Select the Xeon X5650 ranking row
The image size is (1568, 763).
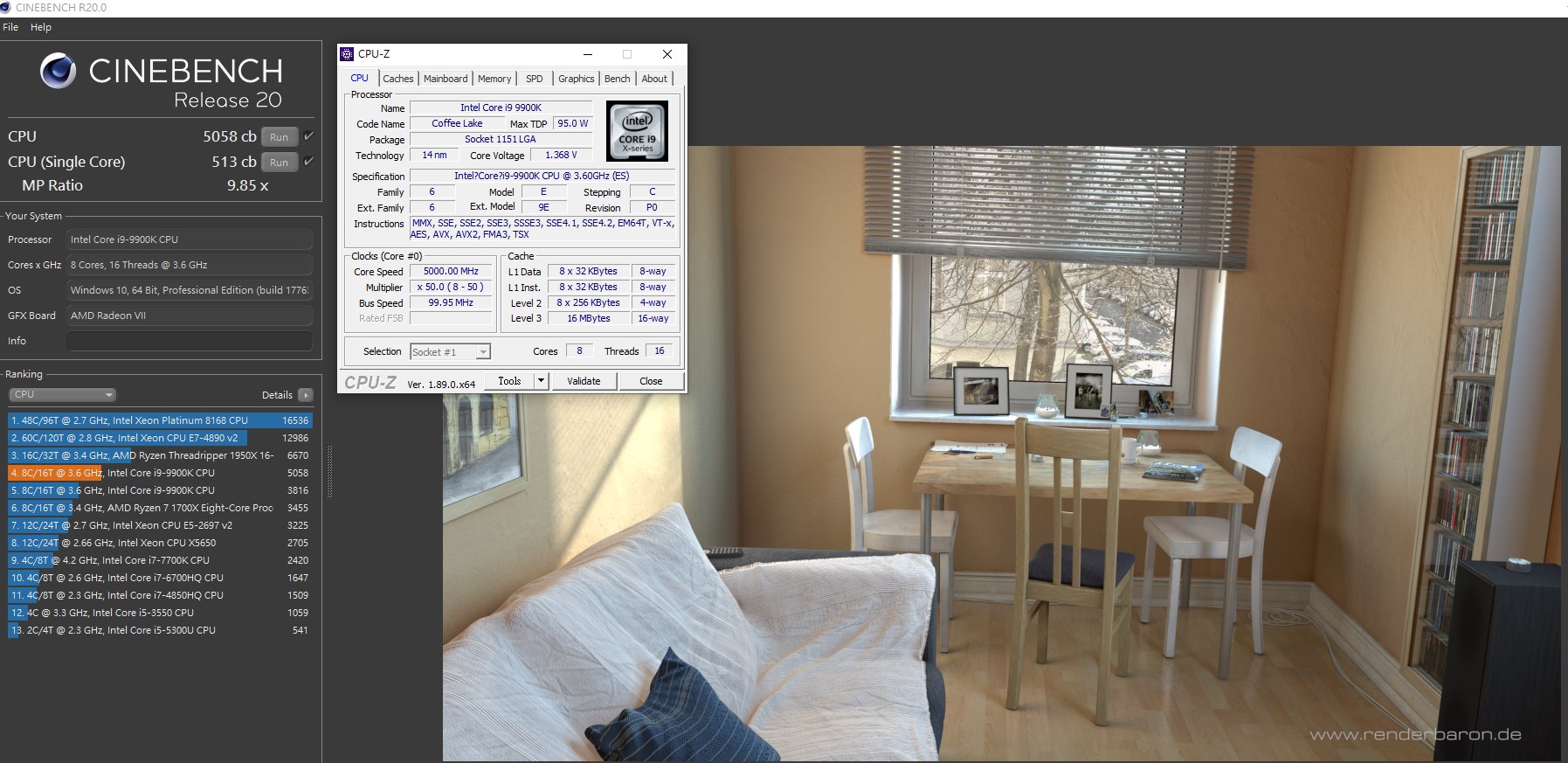160,543
